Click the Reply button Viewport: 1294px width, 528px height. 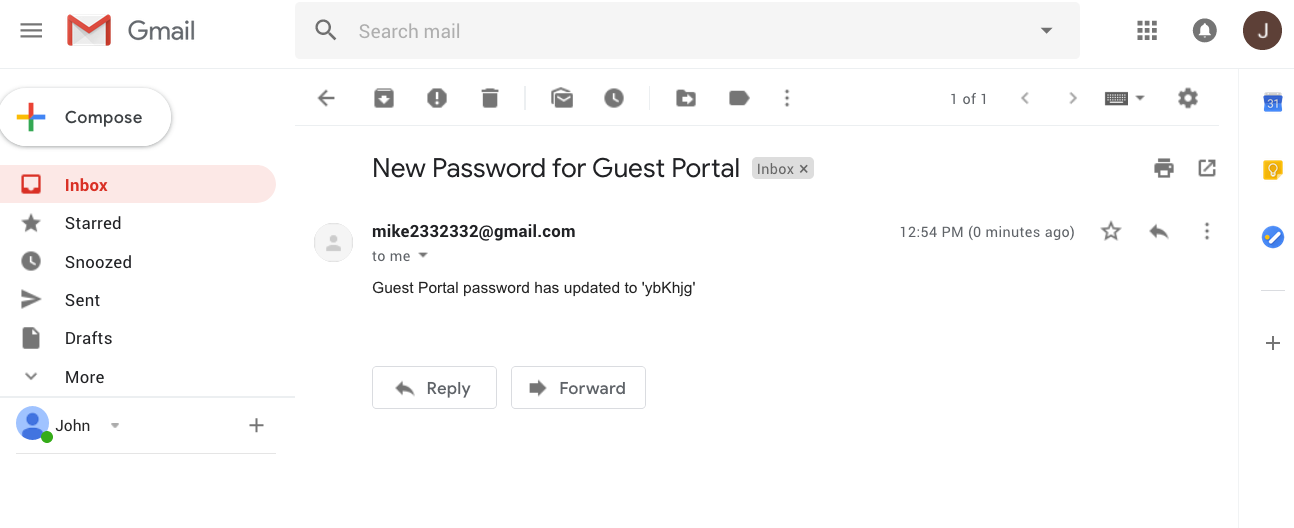click(x=434, y=388)
